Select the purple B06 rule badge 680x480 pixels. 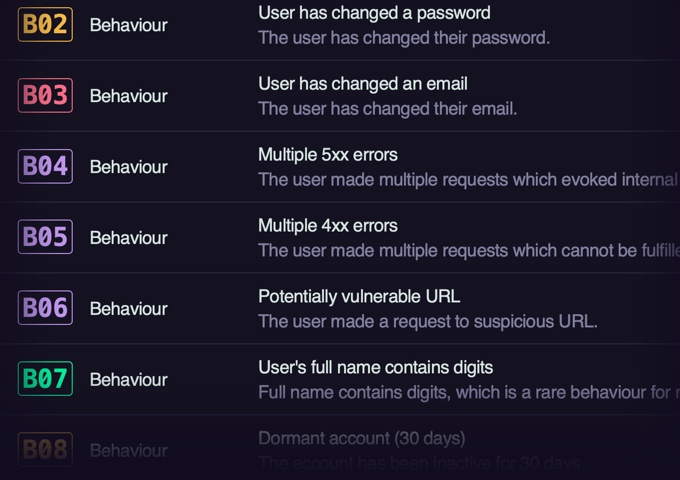click(45, 308)
